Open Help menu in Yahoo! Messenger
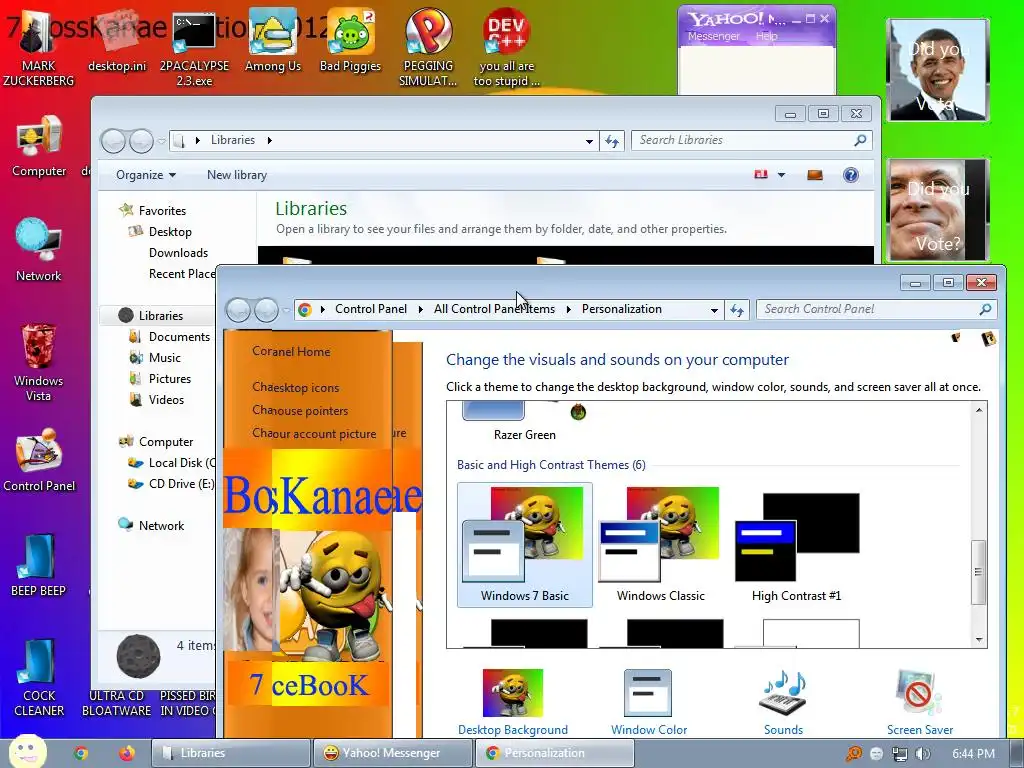Viewport: 1024px width, 768px height. point(767,37)
